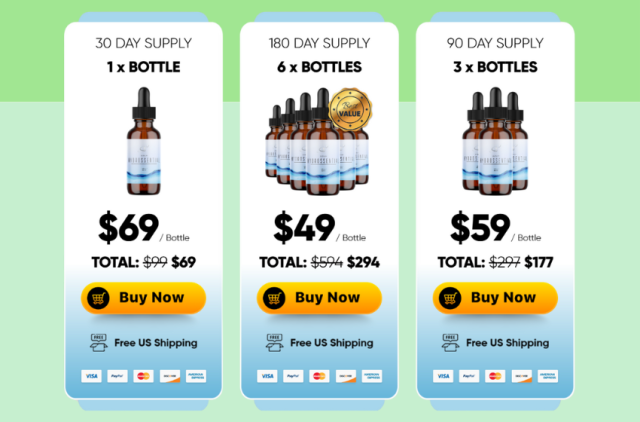Screen dimensions: 640x422
Task: Click the American Express icon in the 30 day card
Action: click(x=196, y=376)
